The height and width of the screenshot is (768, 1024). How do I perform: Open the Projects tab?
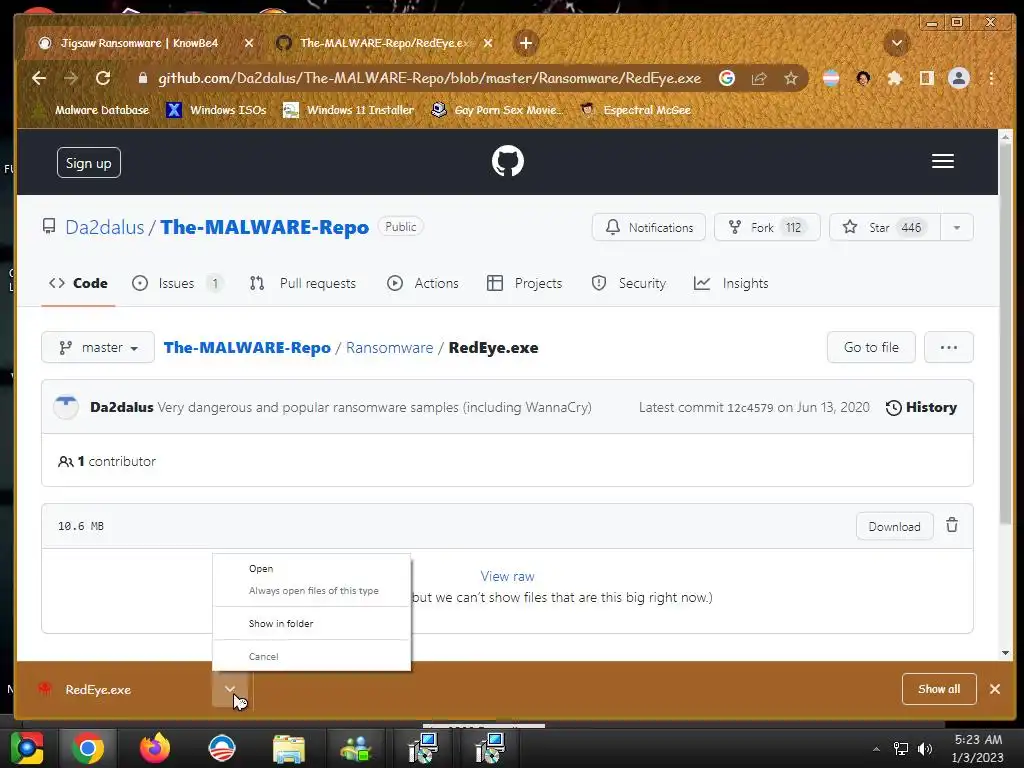point(524,283)
